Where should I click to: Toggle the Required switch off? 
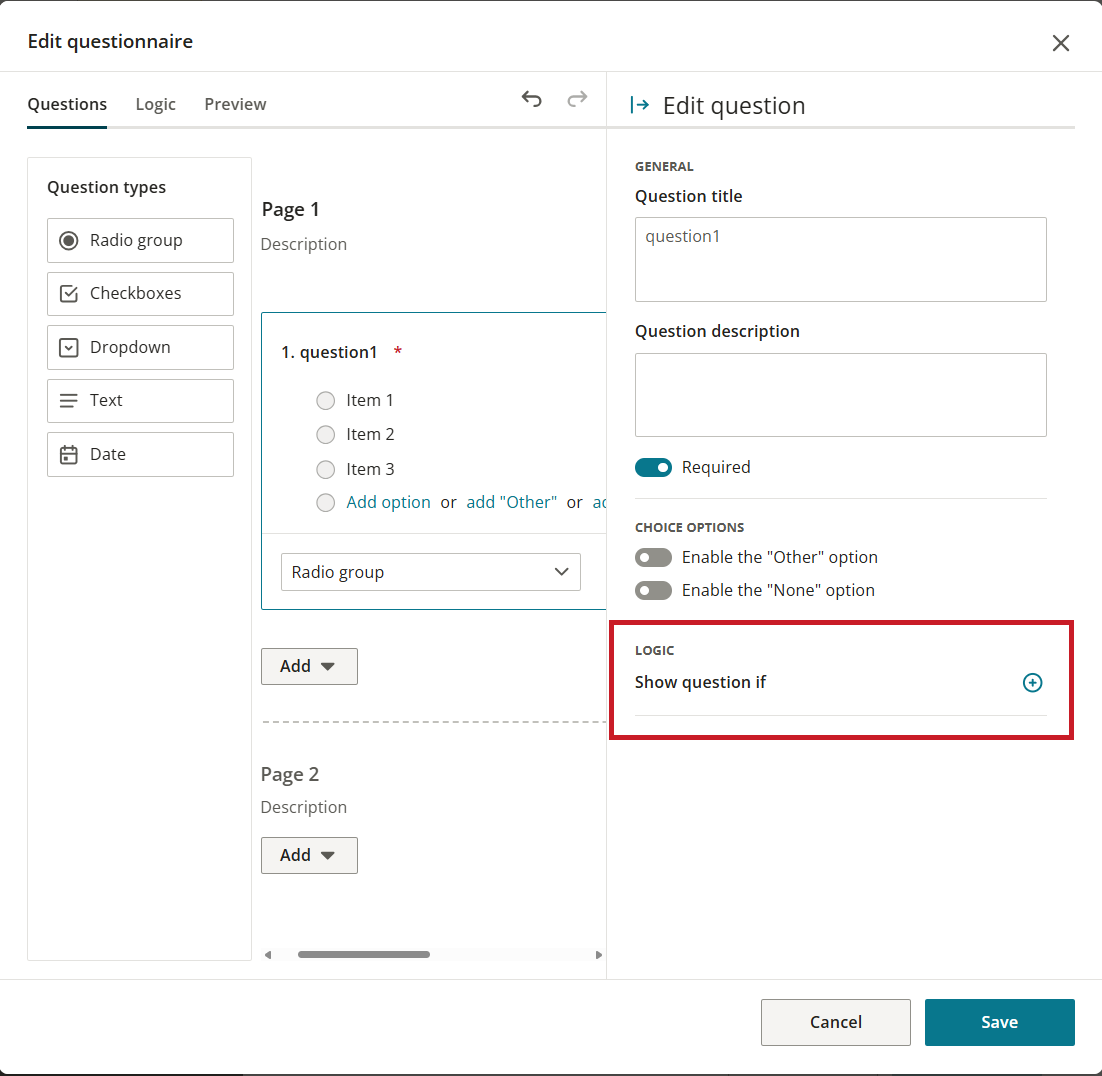click(653, 467)
